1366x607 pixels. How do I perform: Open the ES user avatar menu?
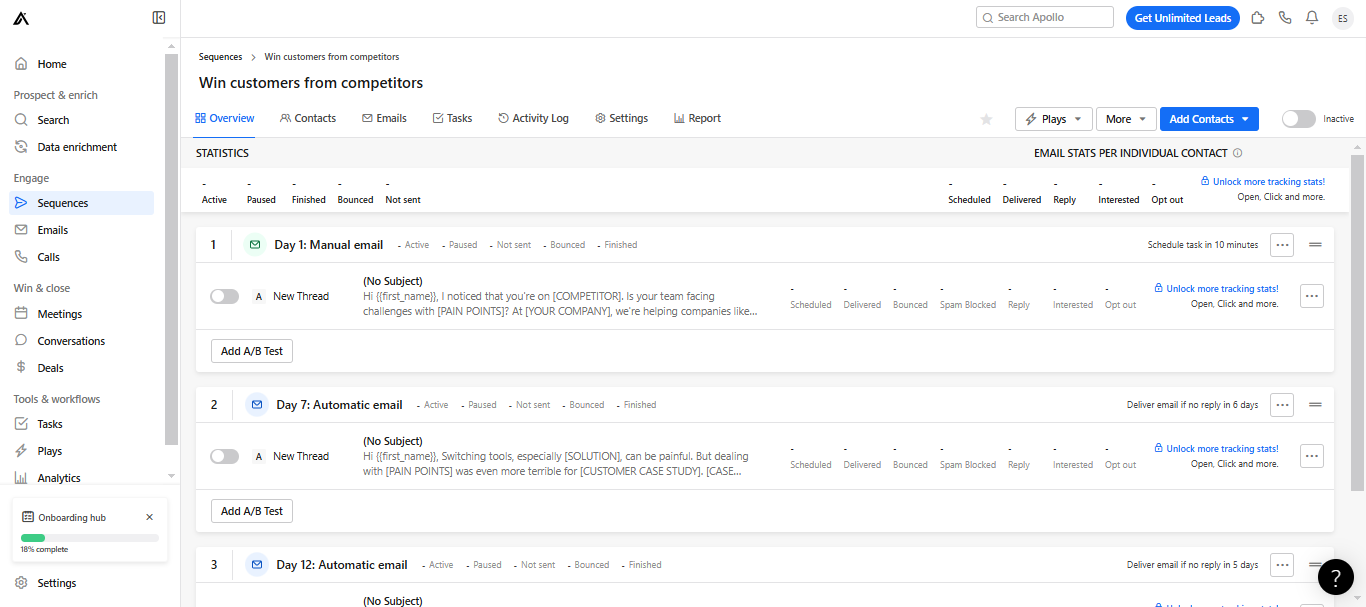[x=1342, y=18]
